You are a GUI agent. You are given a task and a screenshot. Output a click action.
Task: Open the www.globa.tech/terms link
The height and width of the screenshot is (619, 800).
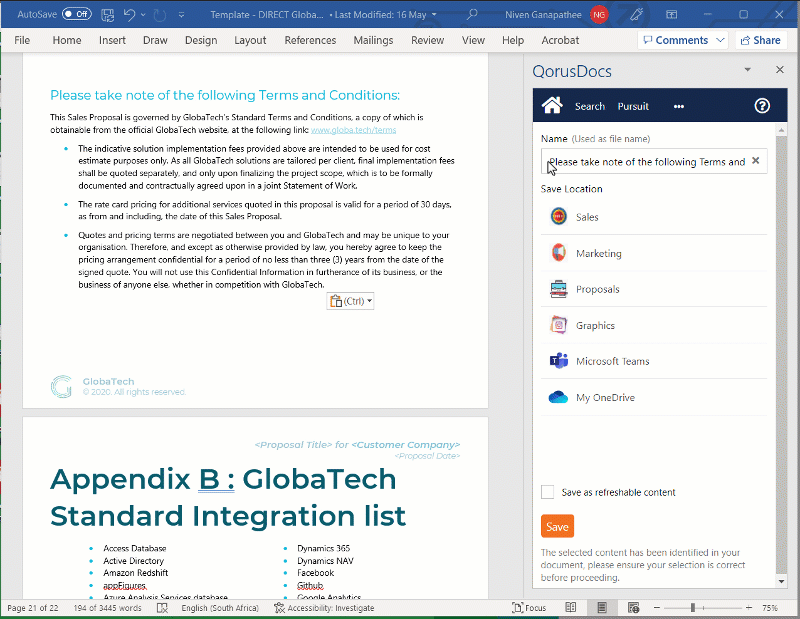pyautogui.click(x=354, y=130)
